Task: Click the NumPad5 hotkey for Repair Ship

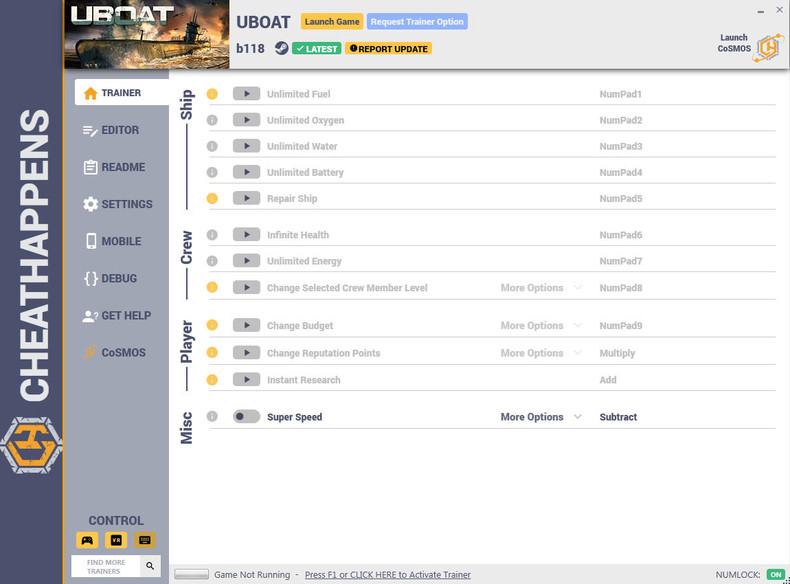Action: coord(621,199)
